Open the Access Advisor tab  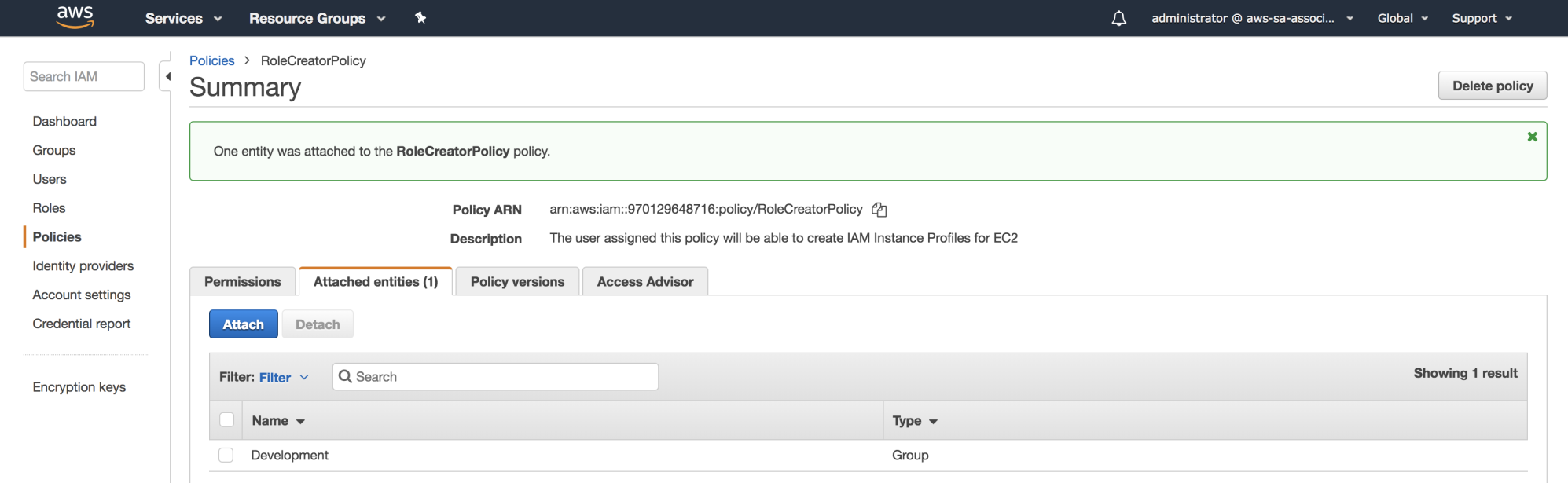645,281
